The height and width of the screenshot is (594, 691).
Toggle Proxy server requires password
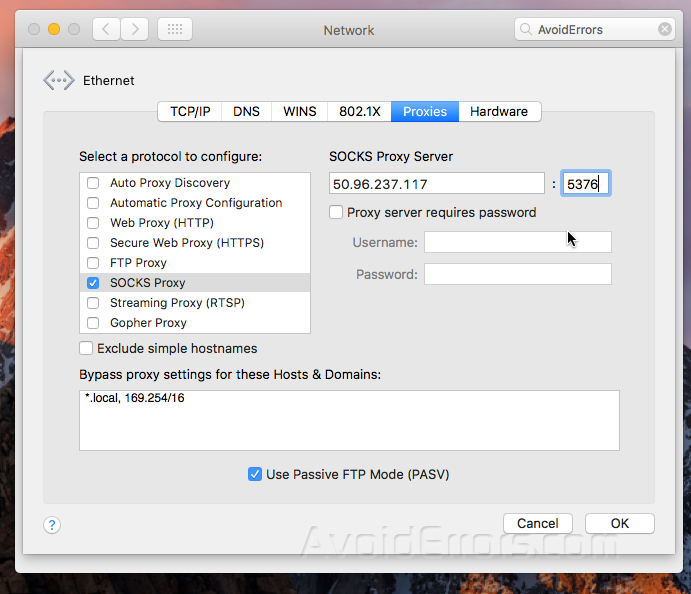336,212
